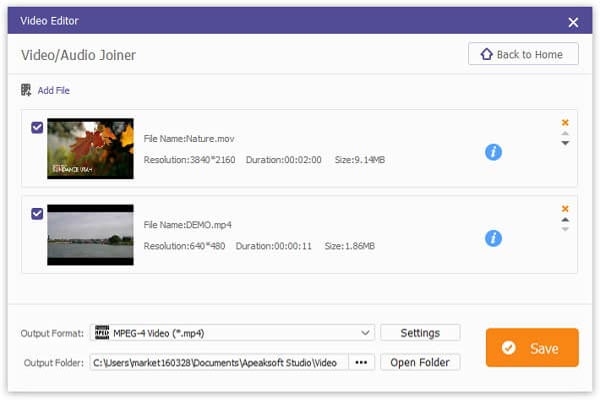Select the Nature.mov thumbnail

(x=90, y=149)
